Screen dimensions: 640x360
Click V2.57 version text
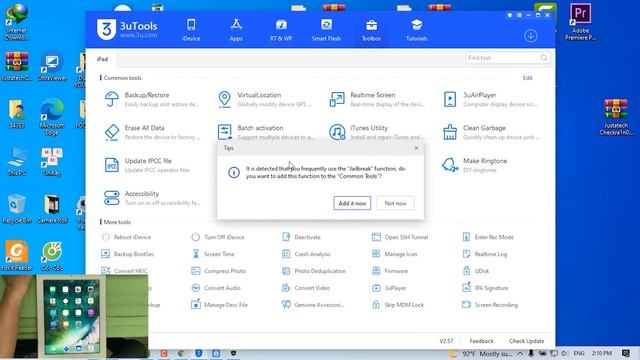pyautogui.click(x=446, y=341)
